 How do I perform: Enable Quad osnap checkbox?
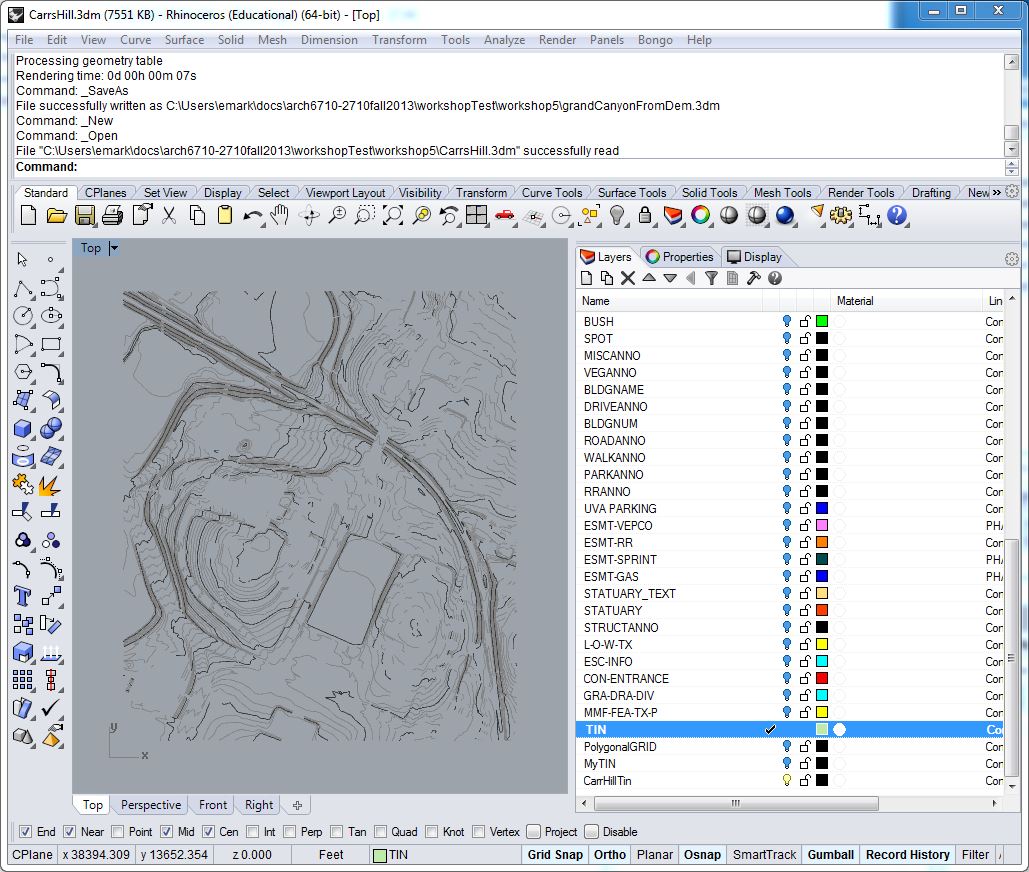point(380,832)
